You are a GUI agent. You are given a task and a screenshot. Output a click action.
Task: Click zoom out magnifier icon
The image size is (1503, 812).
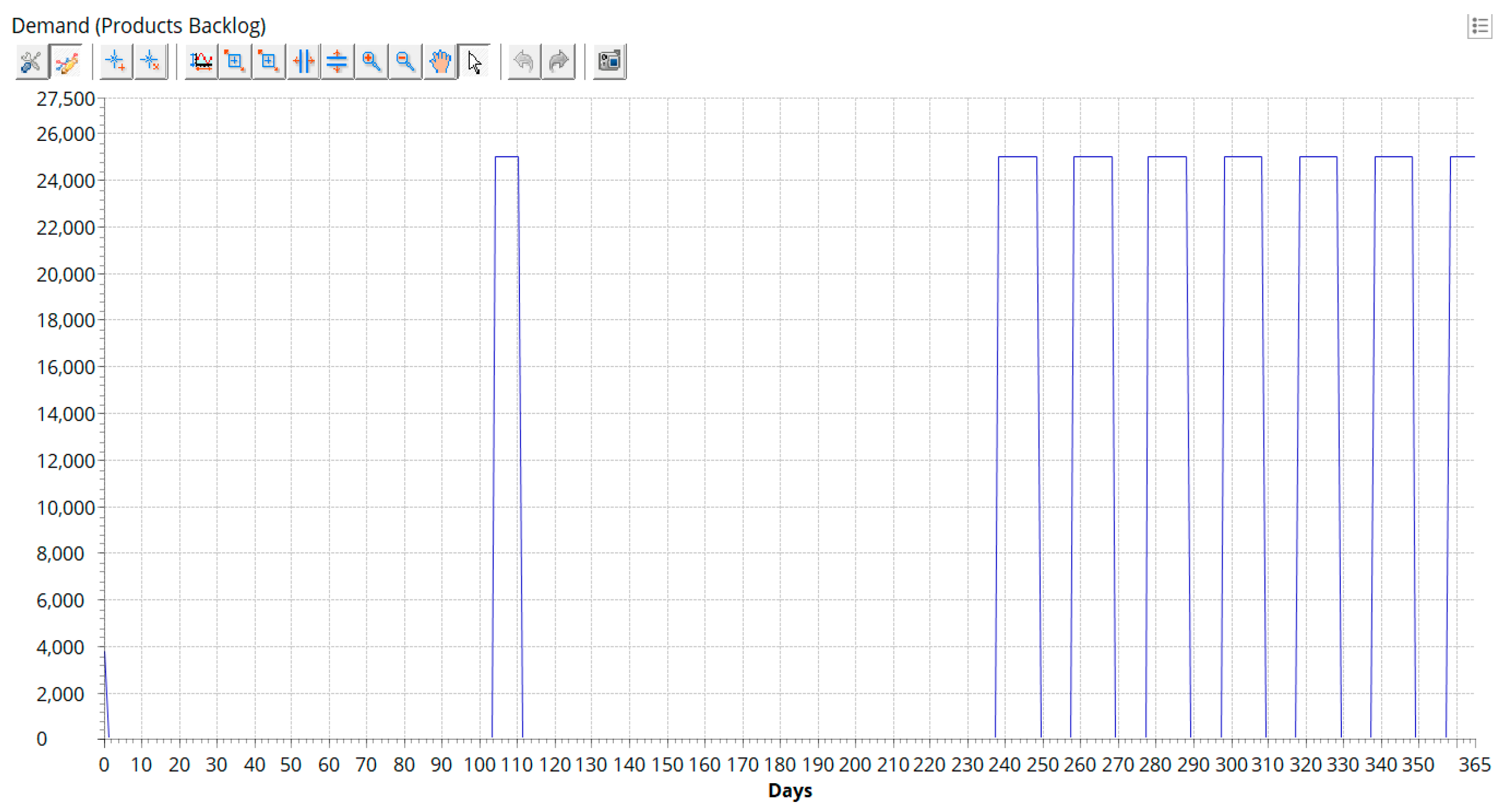(x=405, y=61)
